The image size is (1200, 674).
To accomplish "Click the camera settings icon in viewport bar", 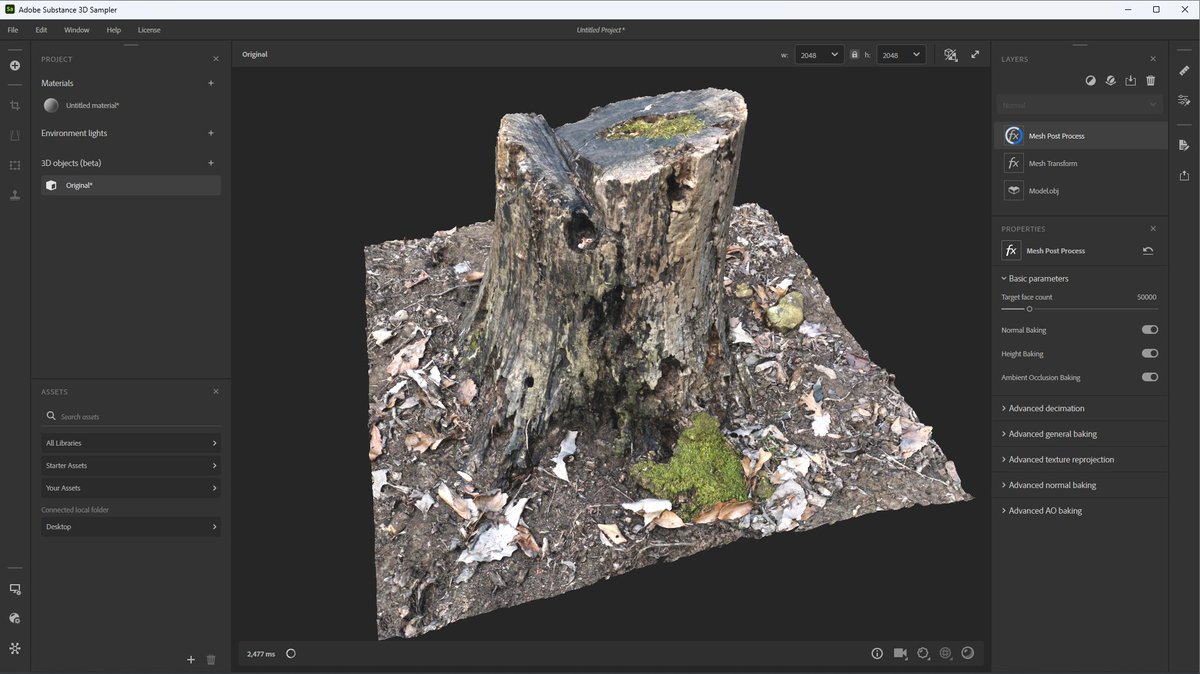I will tap(900, 653).
